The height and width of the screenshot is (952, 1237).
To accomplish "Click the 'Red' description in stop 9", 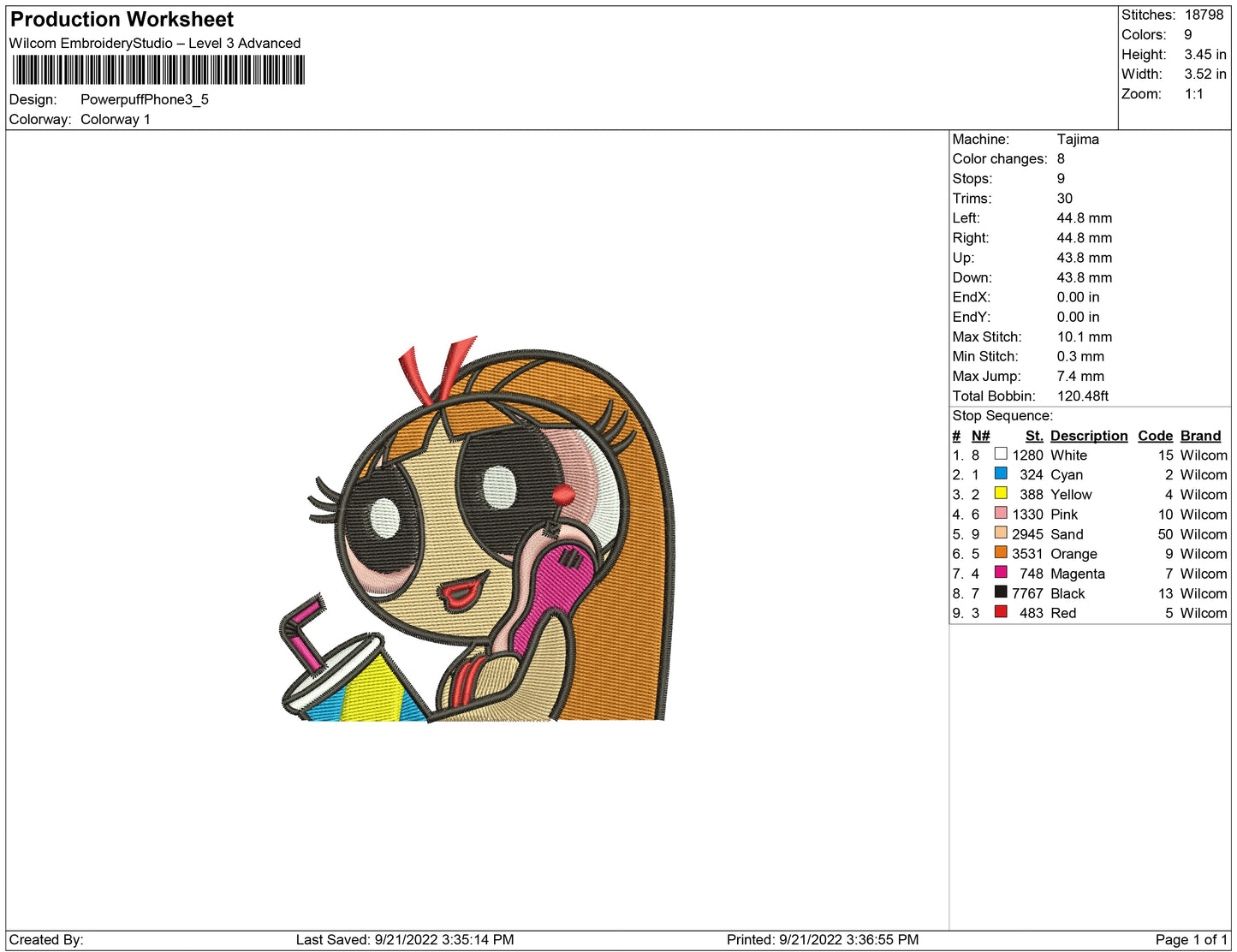I will point(1063,613).
